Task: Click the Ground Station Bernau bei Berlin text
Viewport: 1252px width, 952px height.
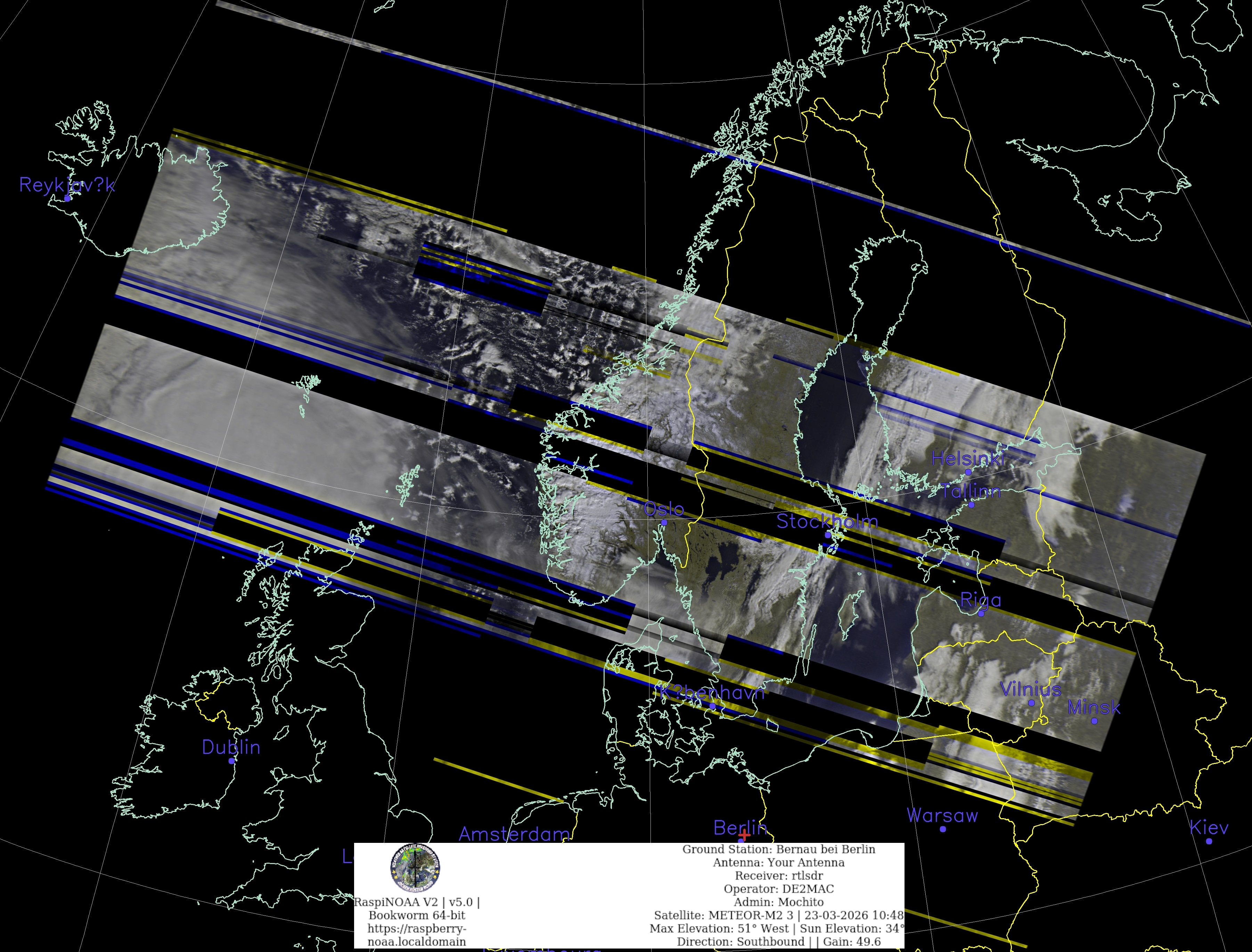Action: pos(778,849)
